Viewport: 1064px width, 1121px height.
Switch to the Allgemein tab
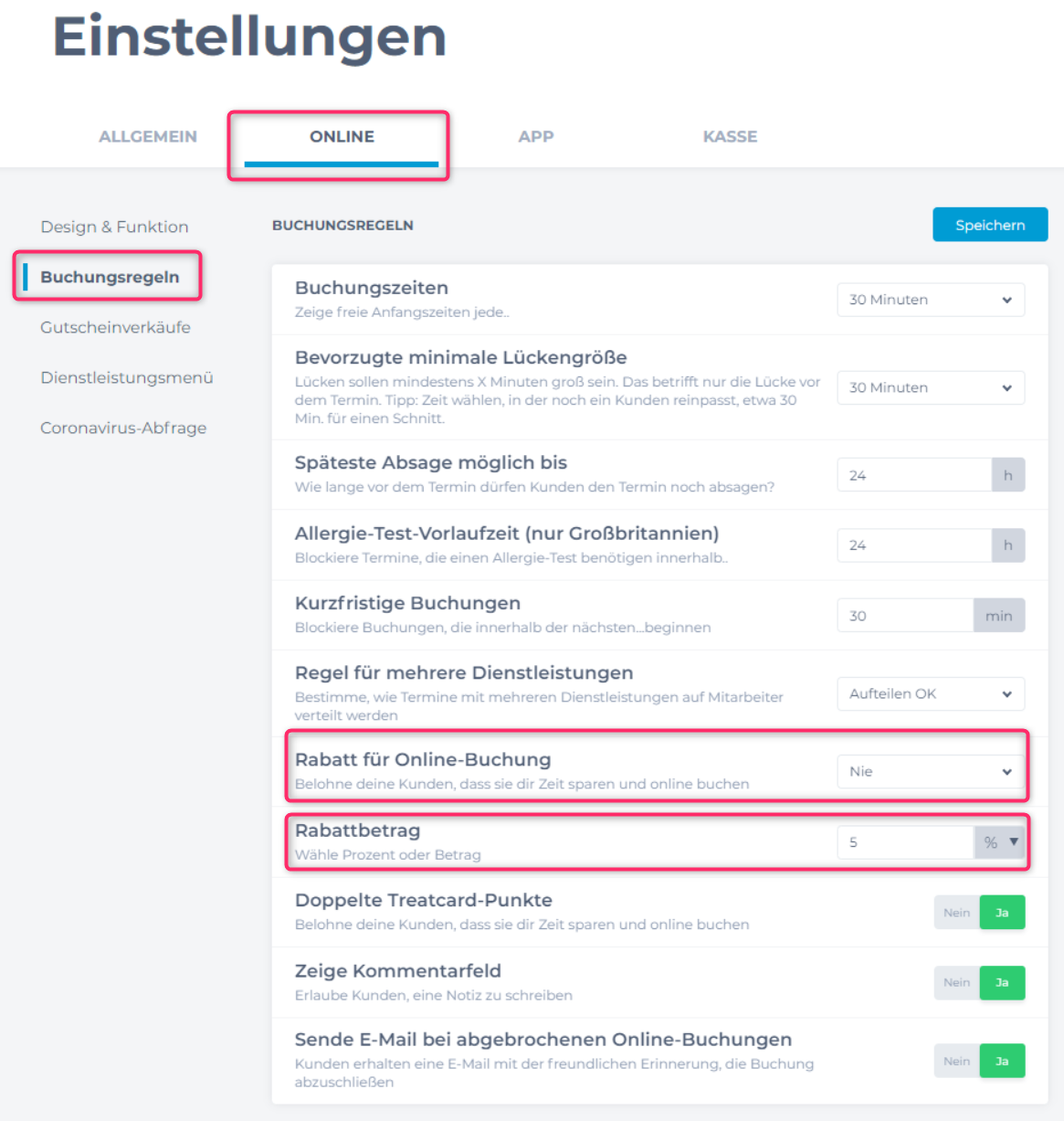pos(148,136)
